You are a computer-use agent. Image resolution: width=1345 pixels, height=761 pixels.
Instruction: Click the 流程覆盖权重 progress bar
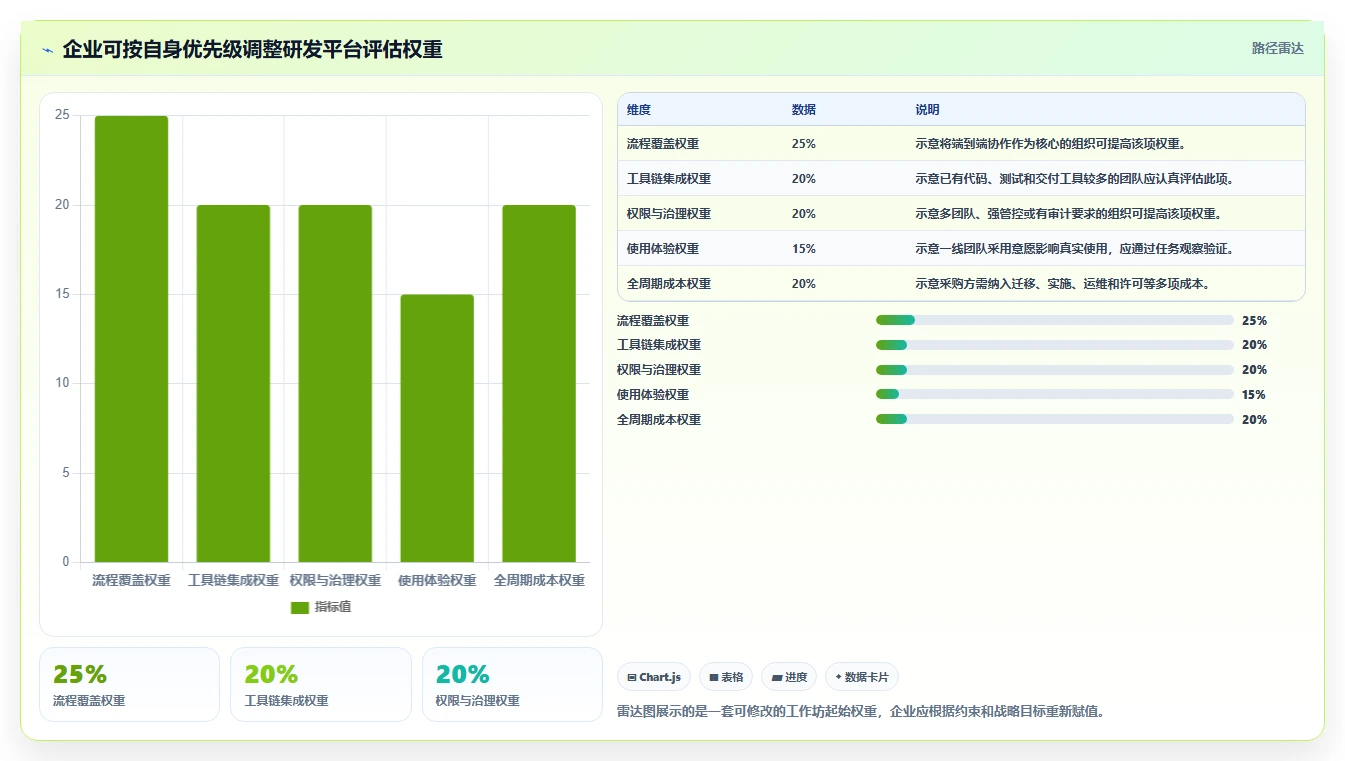[1055, 320]
